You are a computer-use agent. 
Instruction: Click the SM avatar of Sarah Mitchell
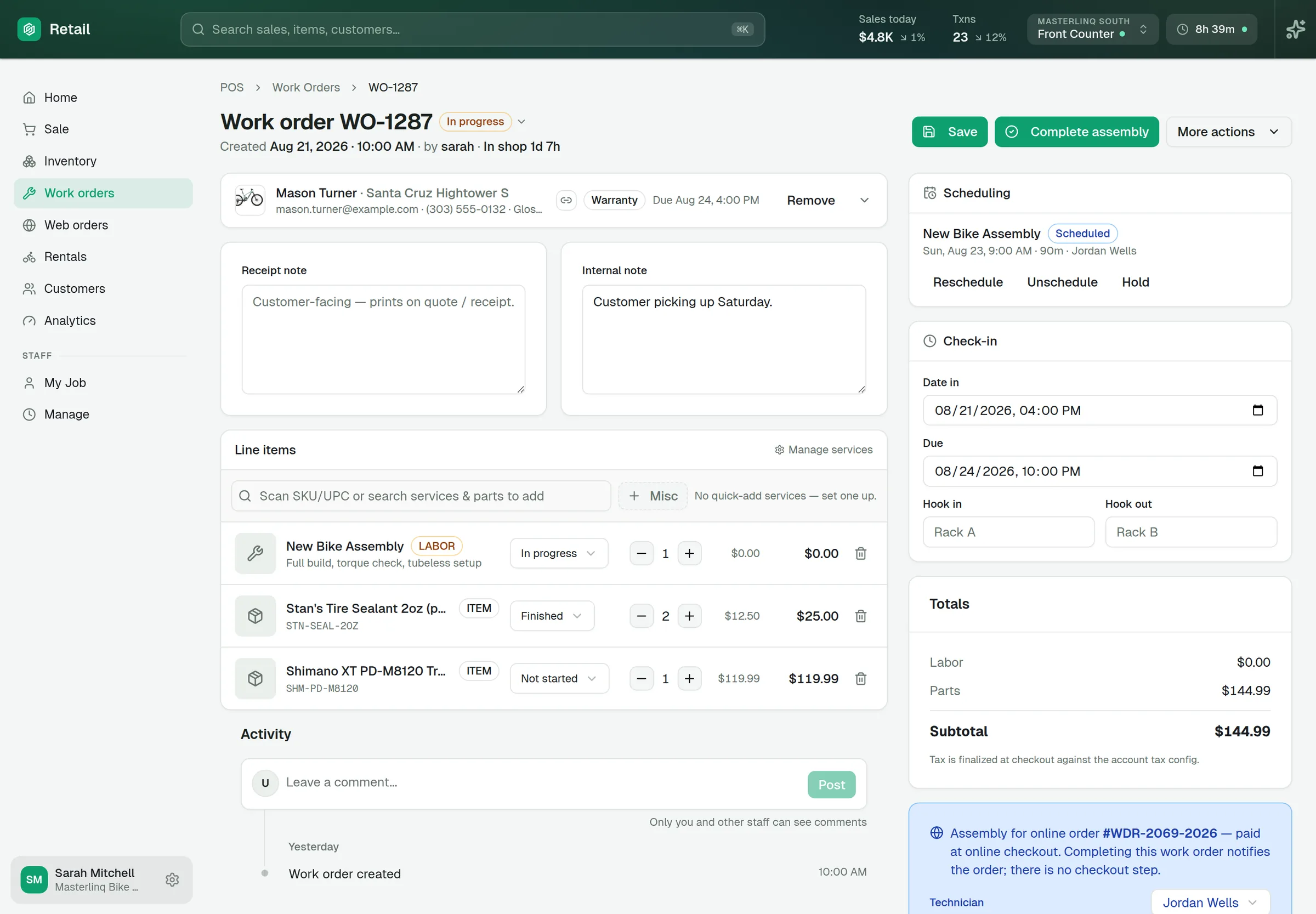(34, 879)
